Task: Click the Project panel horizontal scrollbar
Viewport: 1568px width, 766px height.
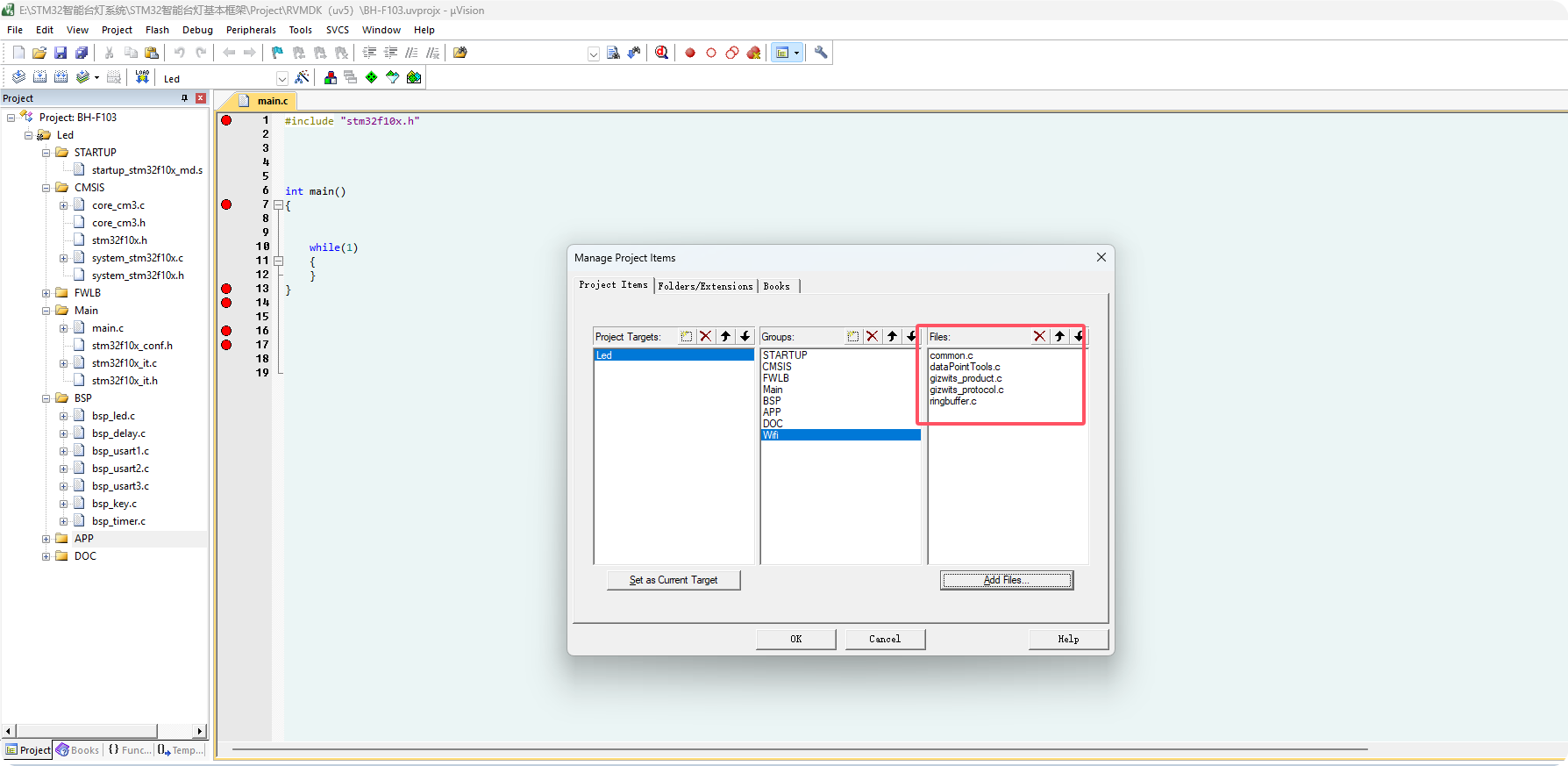Action: [86, 731]
